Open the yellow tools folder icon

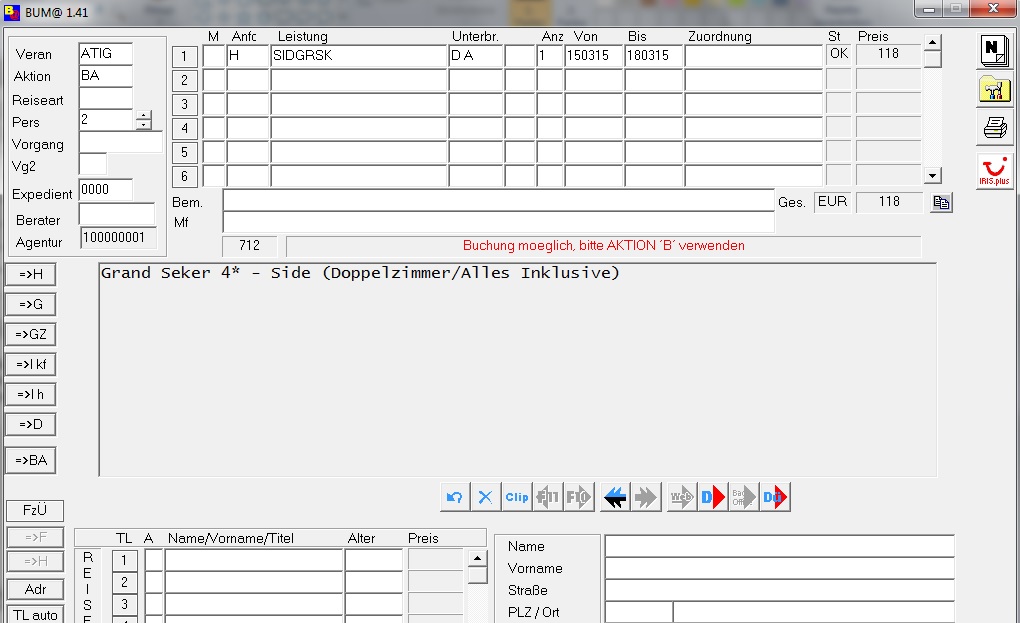click(994, 89)
